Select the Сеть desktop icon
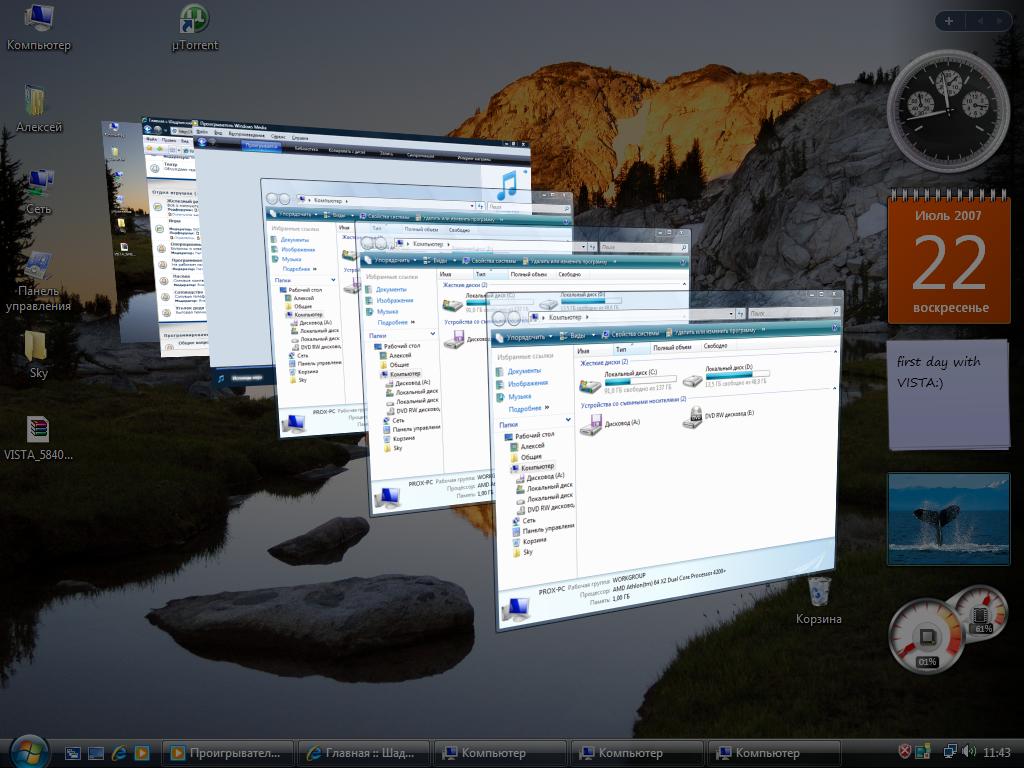 tap(39, 192)
